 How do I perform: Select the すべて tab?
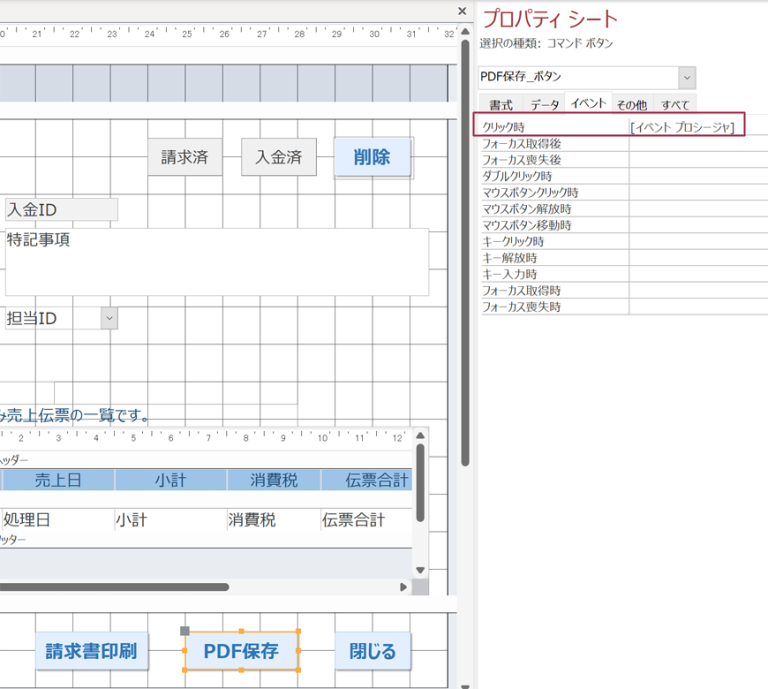click(675, 105)
